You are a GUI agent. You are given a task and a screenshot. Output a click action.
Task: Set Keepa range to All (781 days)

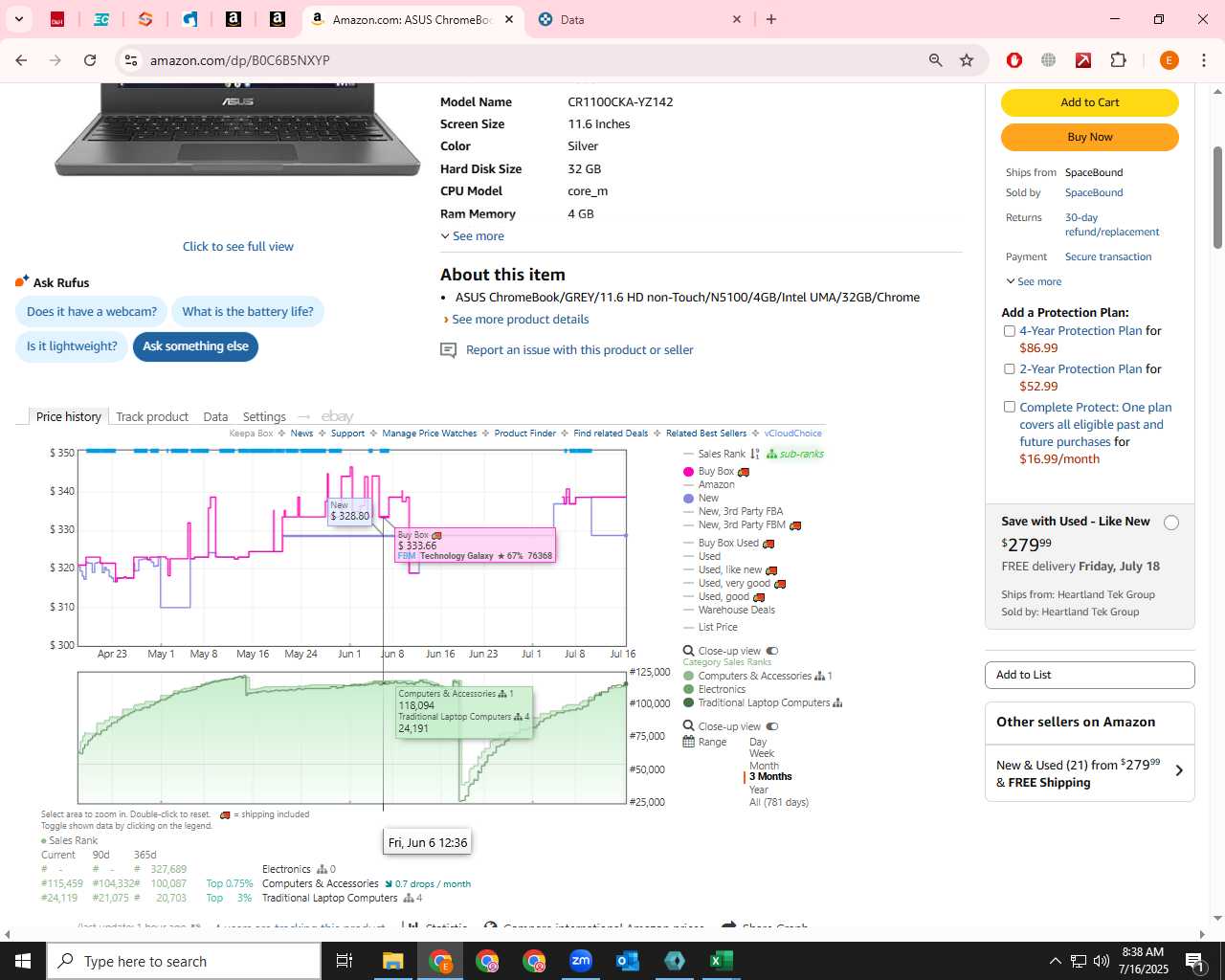pyautogui.click(x=778, y=802)
